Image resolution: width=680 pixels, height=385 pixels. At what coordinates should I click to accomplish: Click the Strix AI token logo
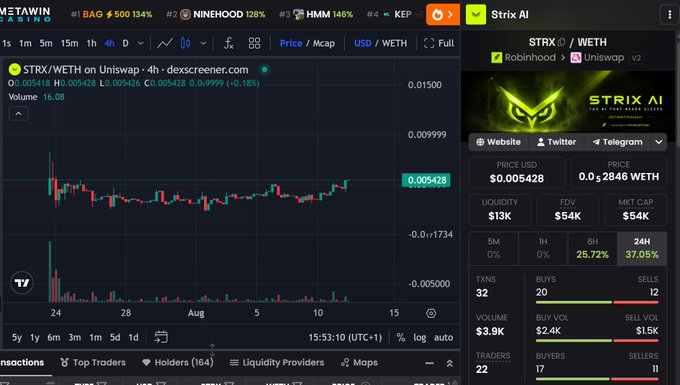click(x=476, y=15)
